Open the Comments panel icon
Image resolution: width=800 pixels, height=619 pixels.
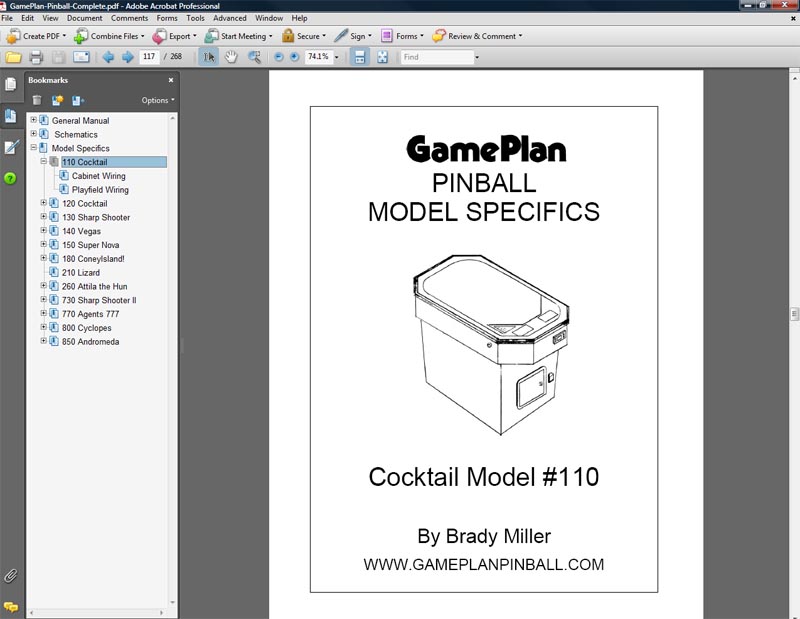click(x=11, y=607)
